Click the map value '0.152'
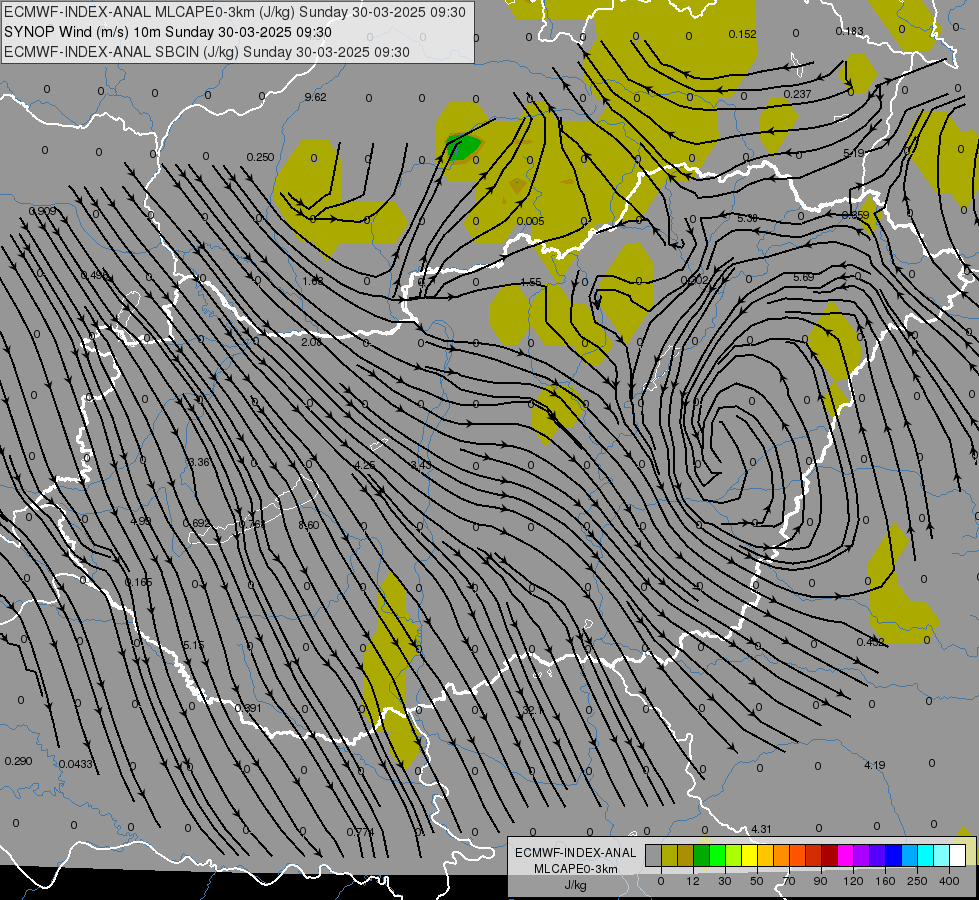The height and width of the screenshot is (900, 979). (x=742, y=34)
